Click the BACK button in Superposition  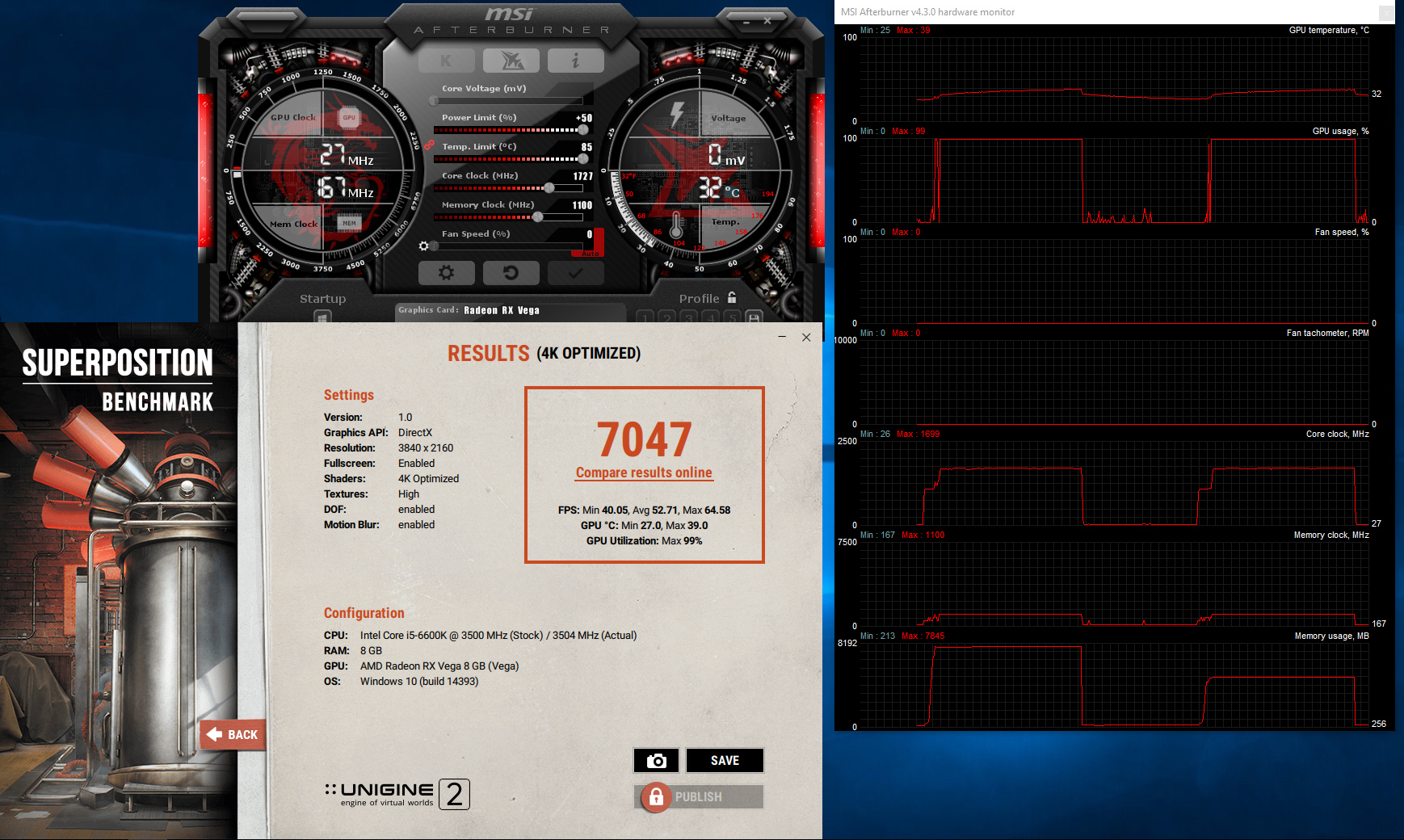tap(233, 734)
